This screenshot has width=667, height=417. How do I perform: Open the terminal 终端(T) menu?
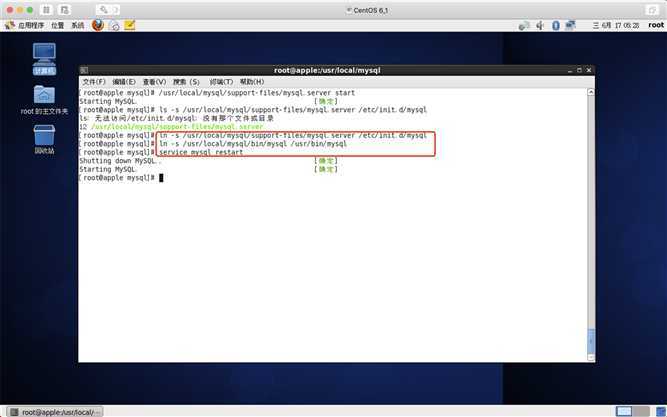[x=221, y=82]
